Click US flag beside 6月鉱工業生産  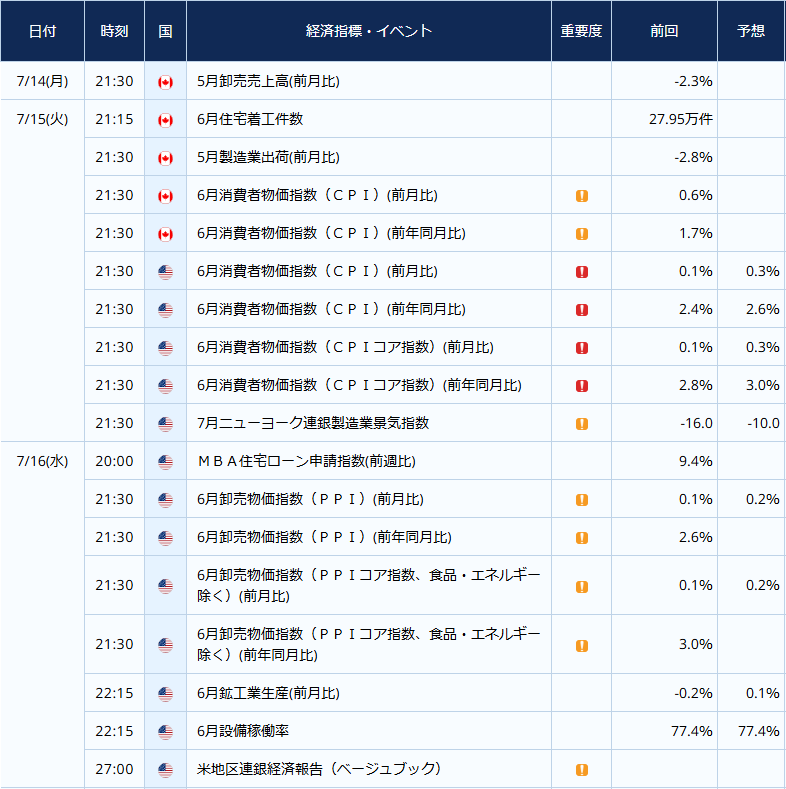[x=165, y=694]
